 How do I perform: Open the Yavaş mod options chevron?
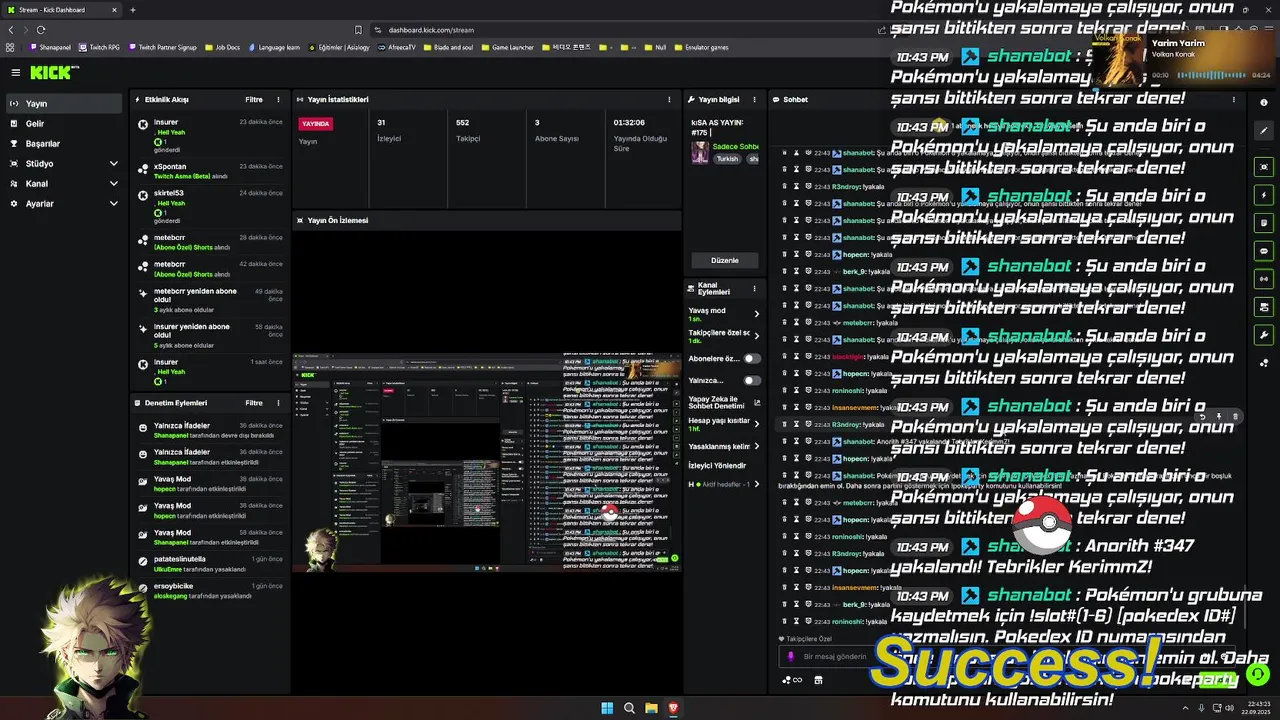(x=756, y=314)
